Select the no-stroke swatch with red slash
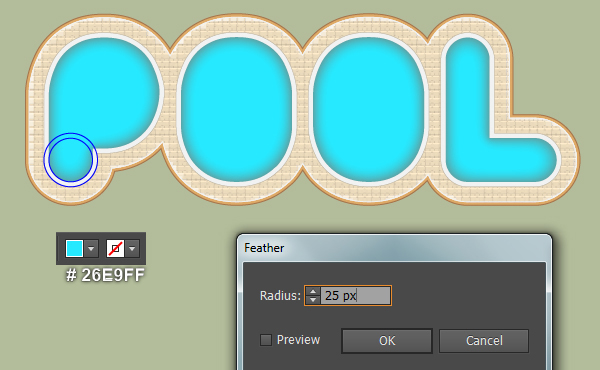This screenshot has width=600, height=370. pyautogui.click(x=115, y=248)
